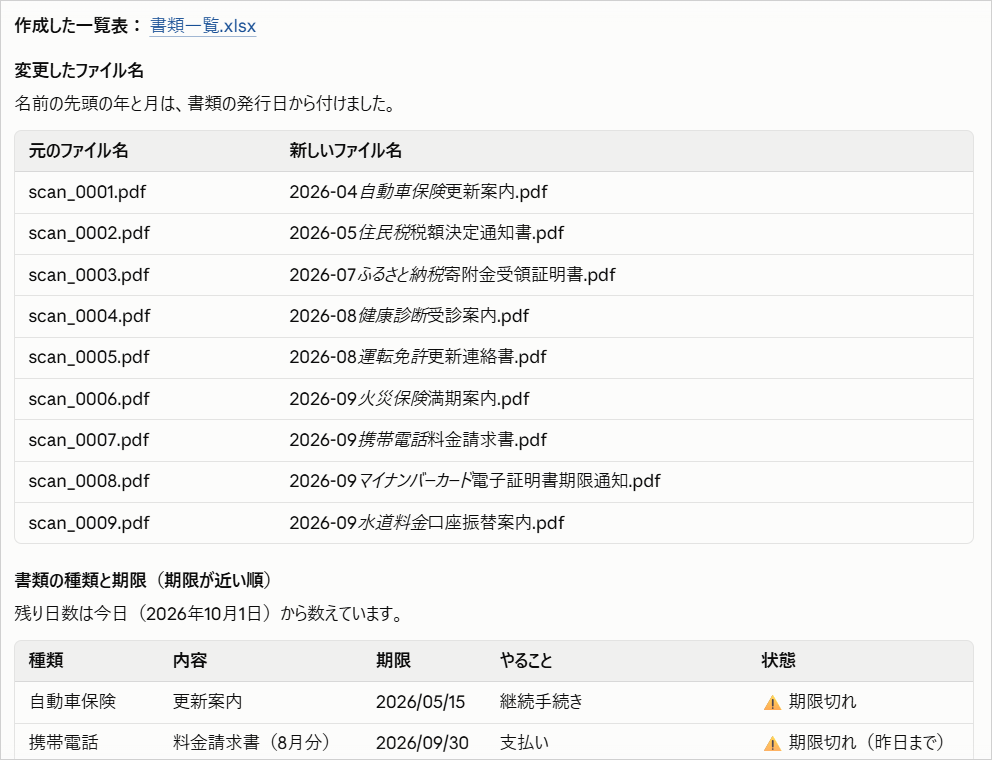Select the 変更したファイル名 heading
This screenshot has width=992, height=760.
pyautogui.click(x=79, y=70)
